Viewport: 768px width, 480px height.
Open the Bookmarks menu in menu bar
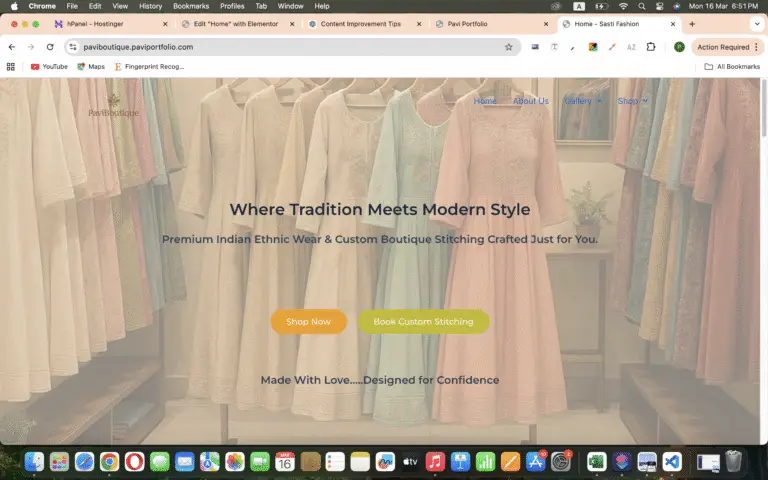coord(190,6)
